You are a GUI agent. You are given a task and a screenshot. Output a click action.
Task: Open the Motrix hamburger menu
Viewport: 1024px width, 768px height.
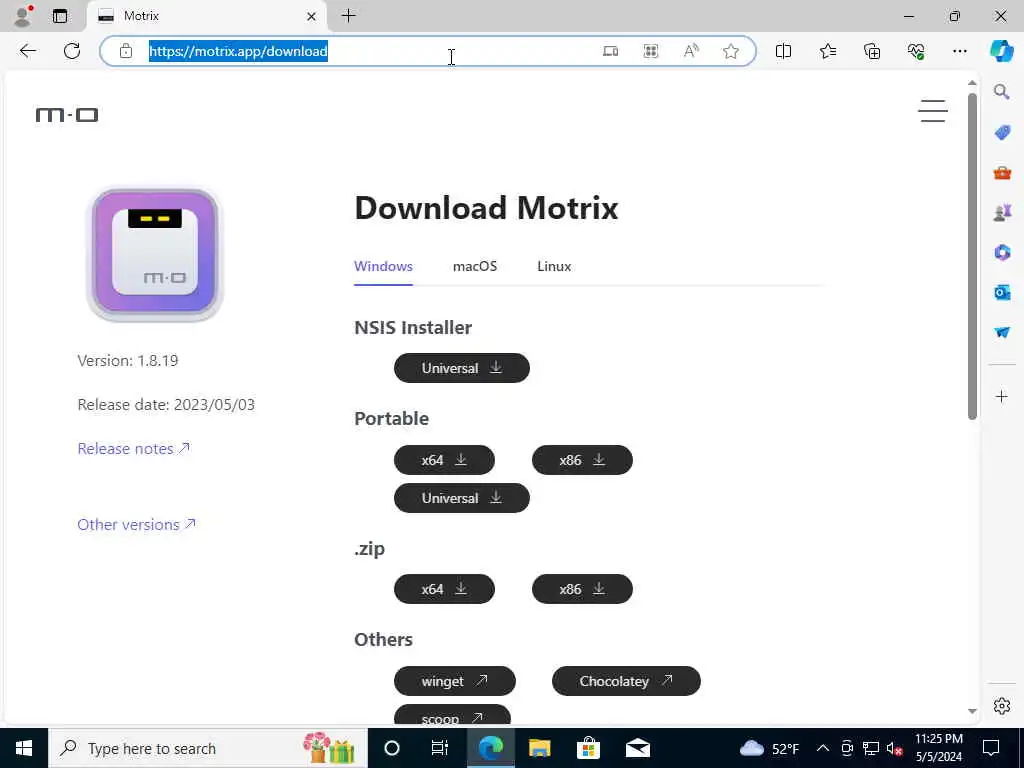point(933,110)
